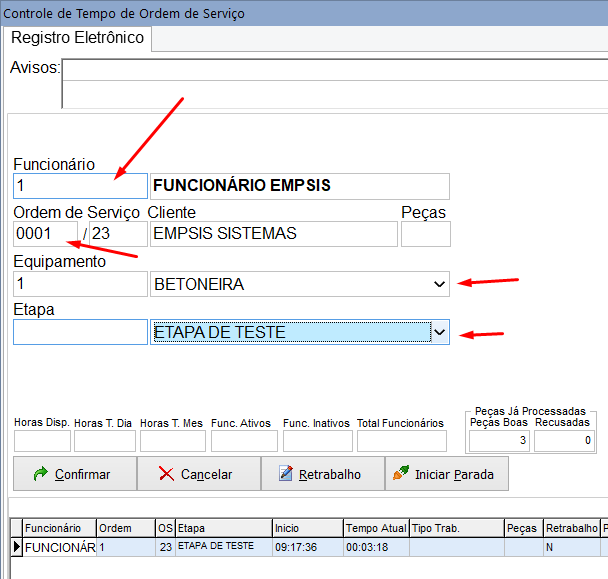Image resolution: width=608 pixels, height=579 pixels.
Task: Click the green arrow Confirmar icon
Action: tap(40, 474)
